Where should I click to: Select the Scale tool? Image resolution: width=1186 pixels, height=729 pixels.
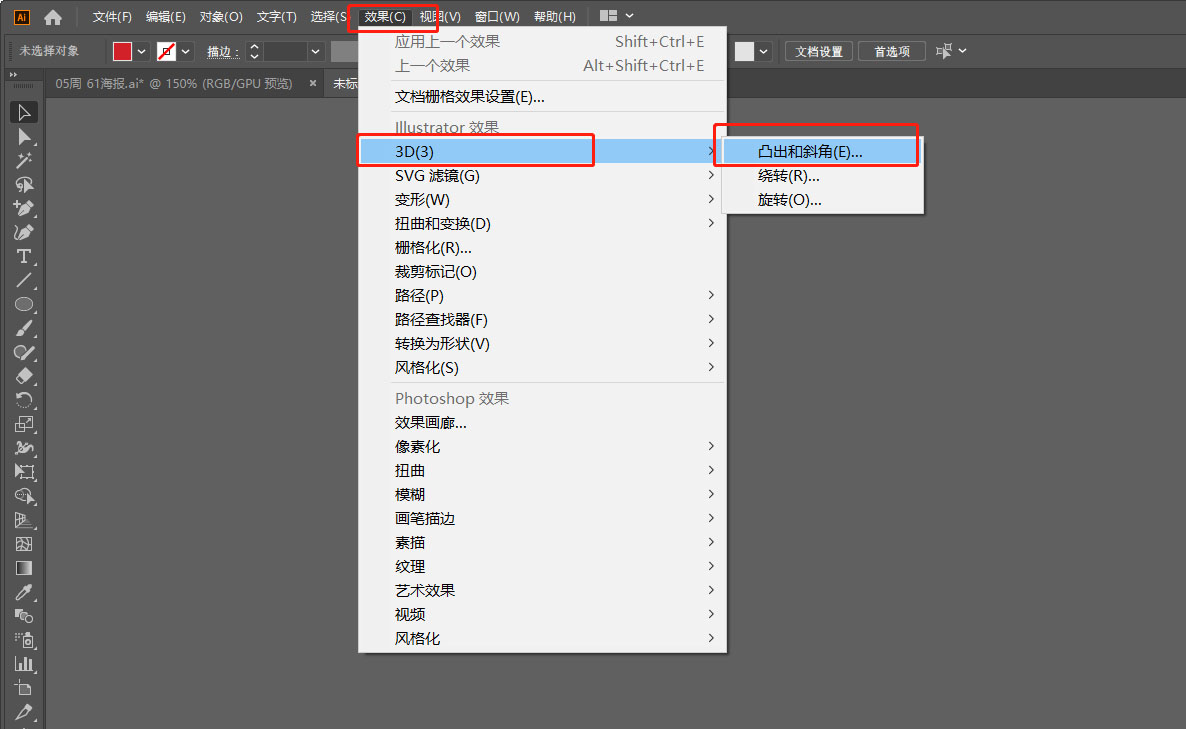[23, 424]
